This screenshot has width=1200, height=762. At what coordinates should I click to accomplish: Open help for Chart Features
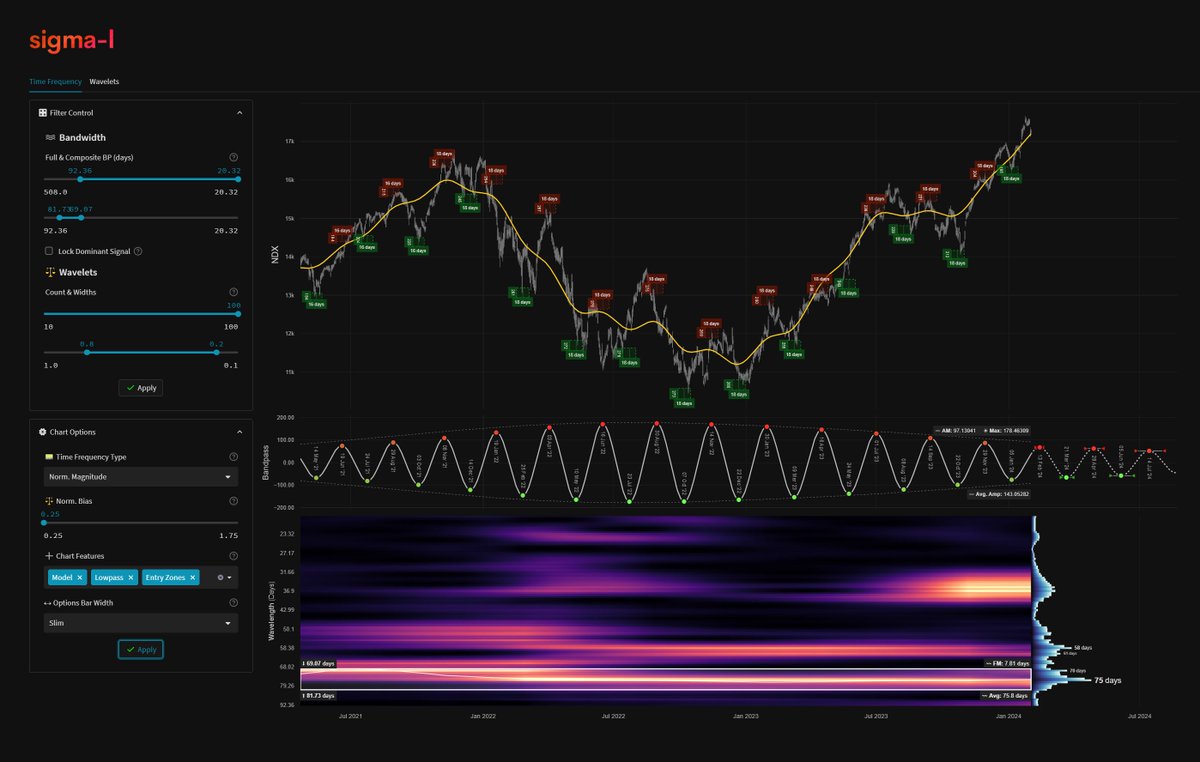point(233,555)
